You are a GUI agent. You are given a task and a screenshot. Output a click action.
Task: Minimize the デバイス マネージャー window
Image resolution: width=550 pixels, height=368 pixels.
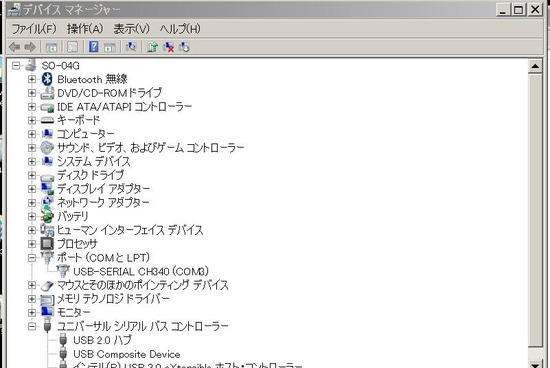click(x=503, y=9)
